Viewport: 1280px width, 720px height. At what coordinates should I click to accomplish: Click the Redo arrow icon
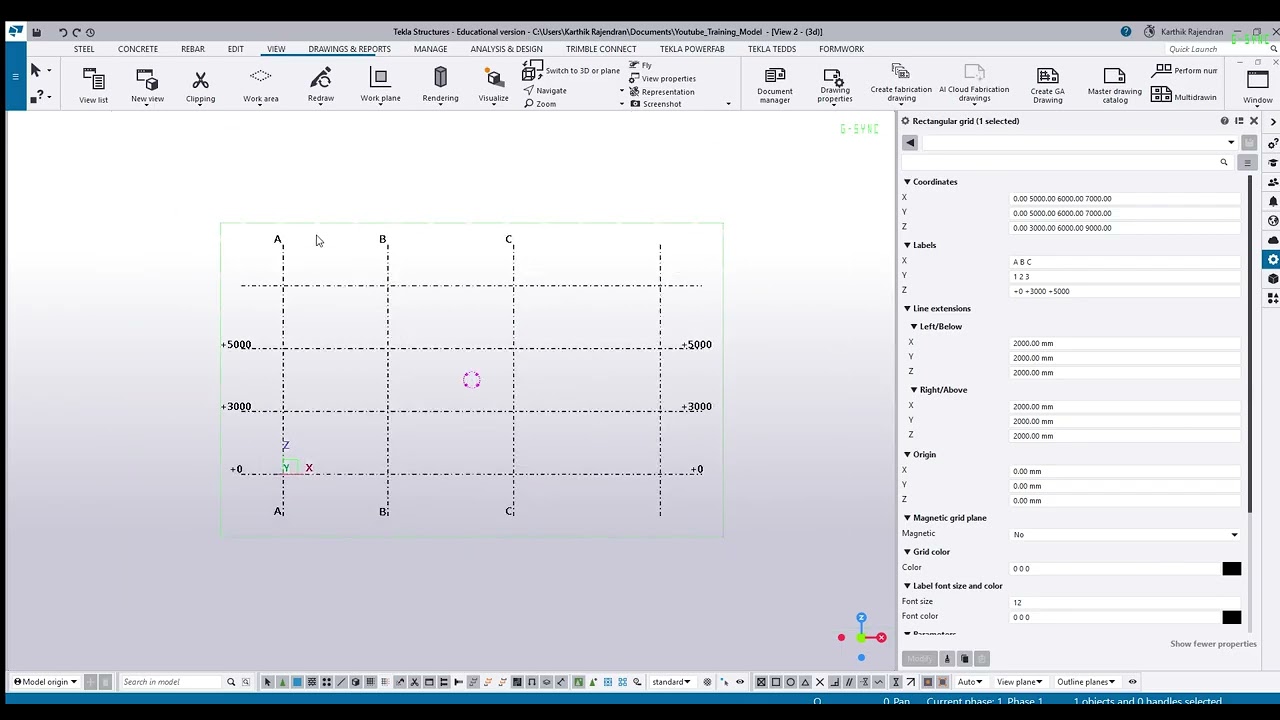click(x=77, y=32)
